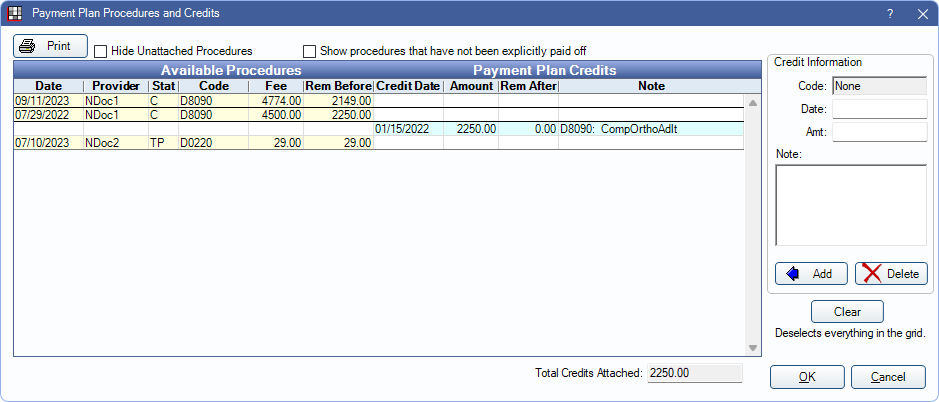Image resolution: width=939 pixels, height=402 pixels.
Task: Sort by the Date column header
Action: [48, 86]
